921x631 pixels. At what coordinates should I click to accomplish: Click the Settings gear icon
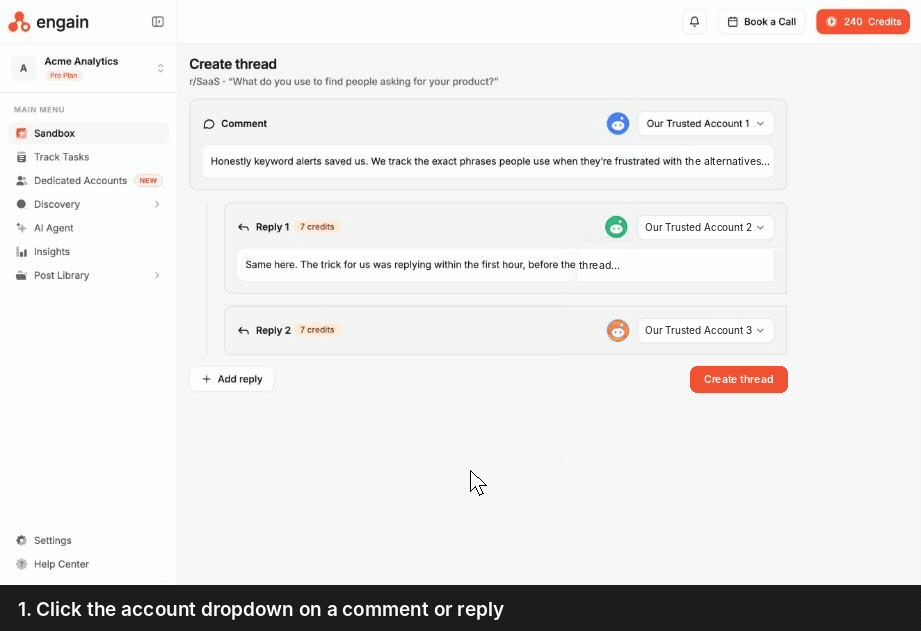(21, 541)
